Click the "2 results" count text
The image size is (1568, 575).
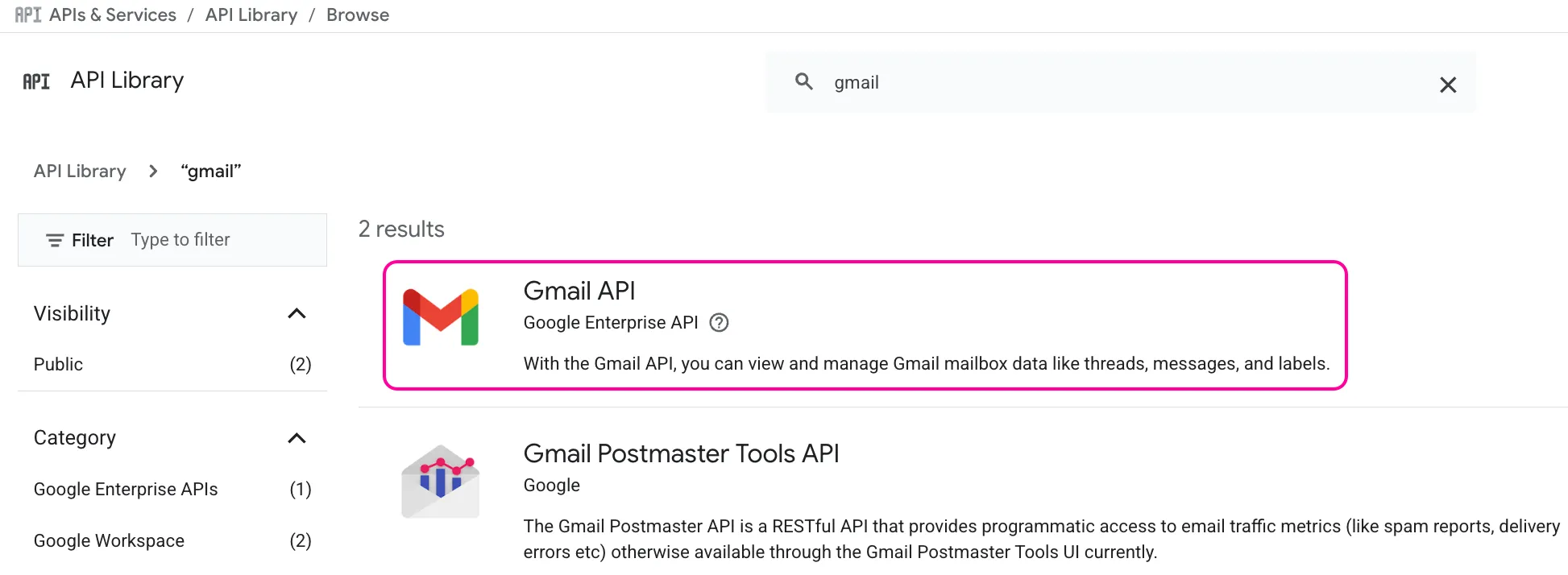pos(401,230)
